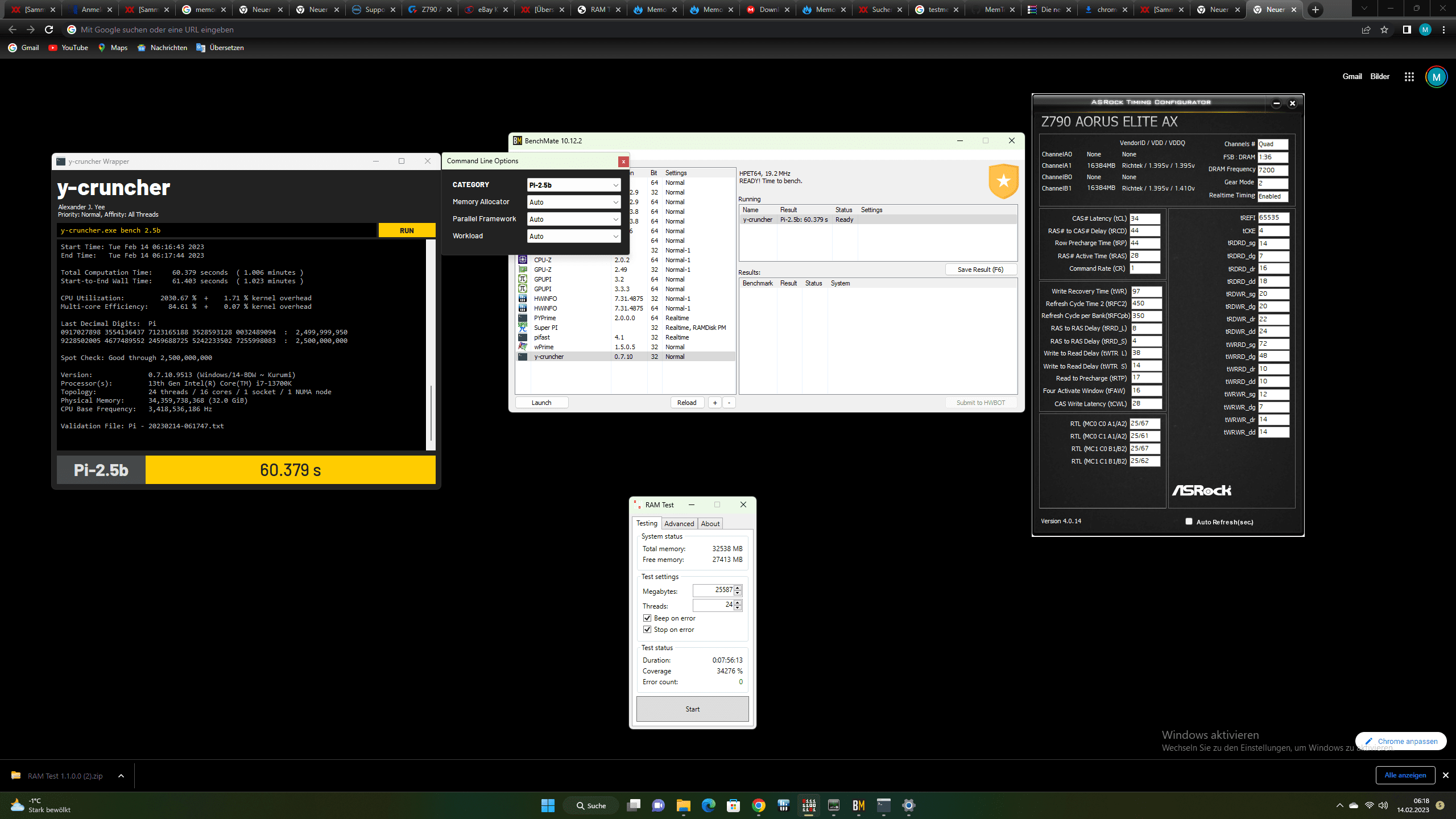Open HWiNFO icon on the taskbar
This screenshot has height=819, width=1456.
[784, 805]
